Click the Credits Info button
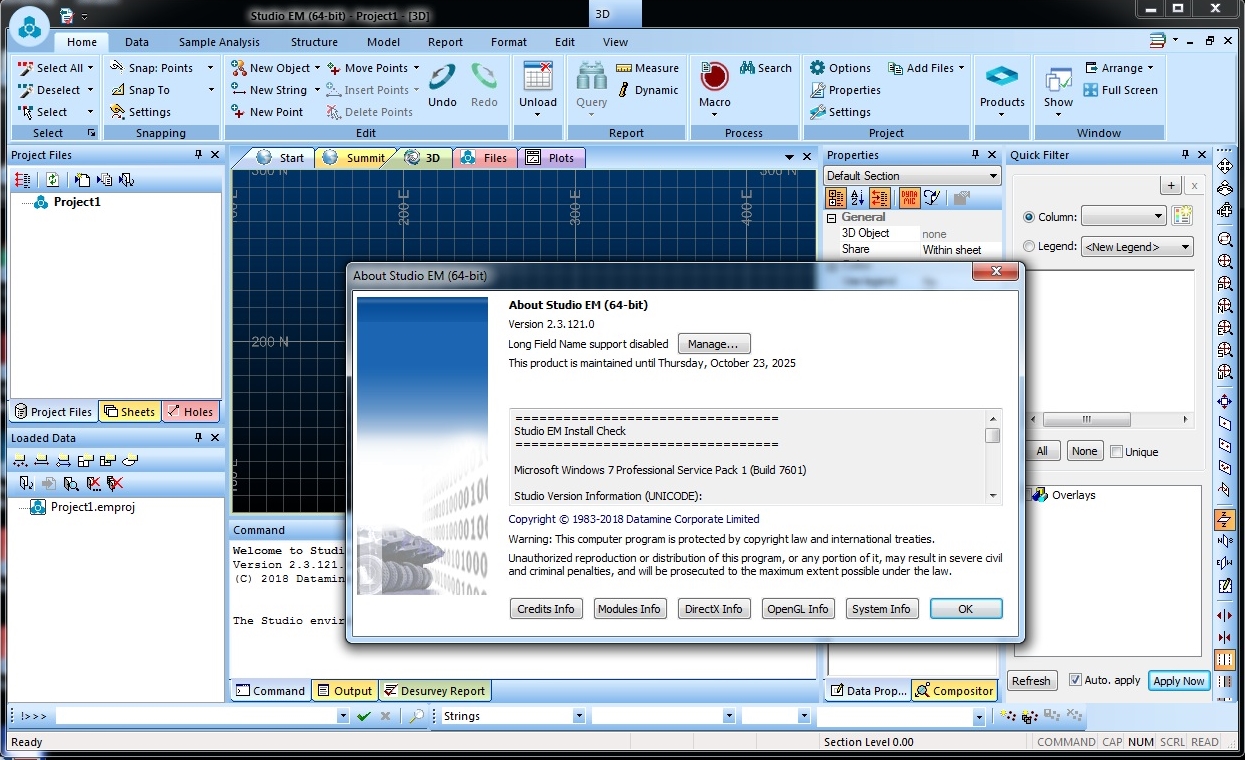The image size is (1245, 760). [546, 609]
